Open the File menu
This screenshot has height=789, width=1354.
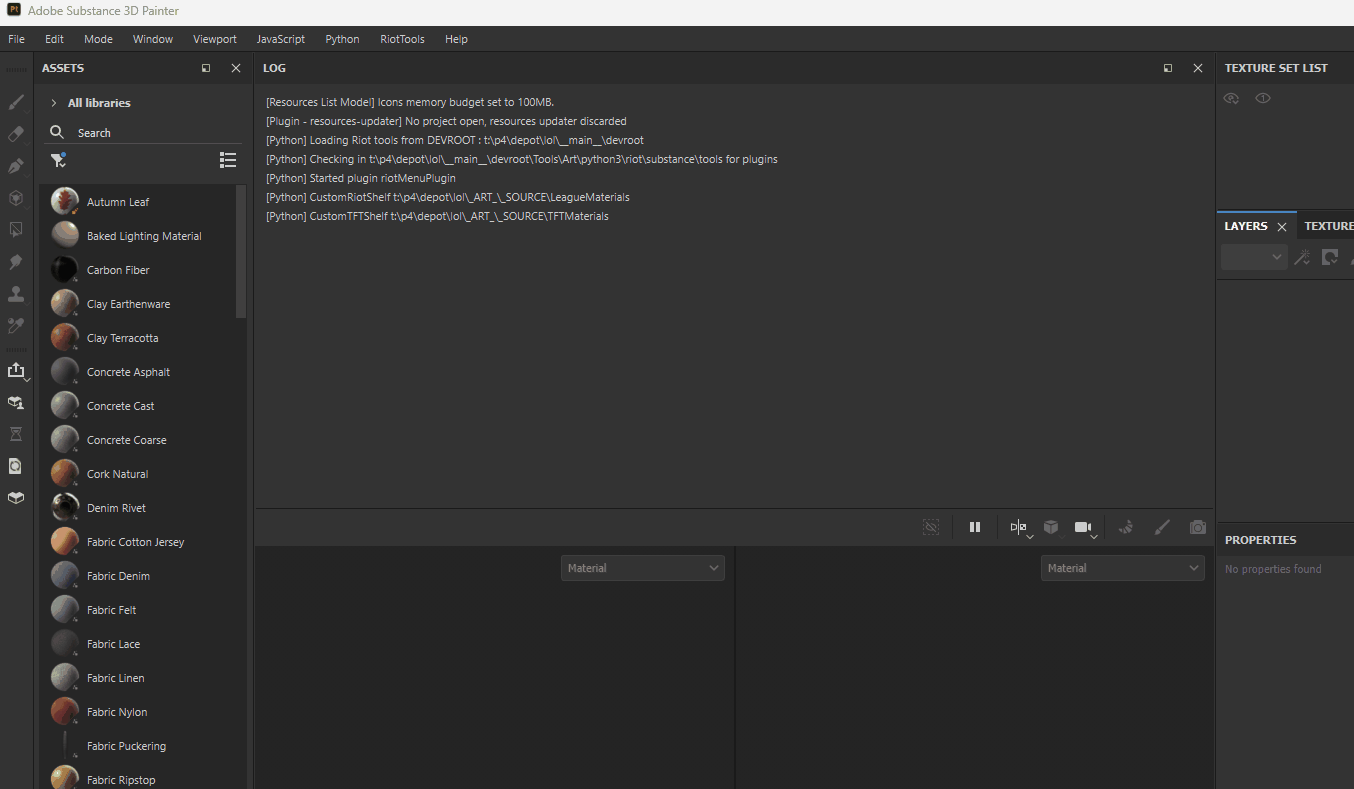[16, 39]
